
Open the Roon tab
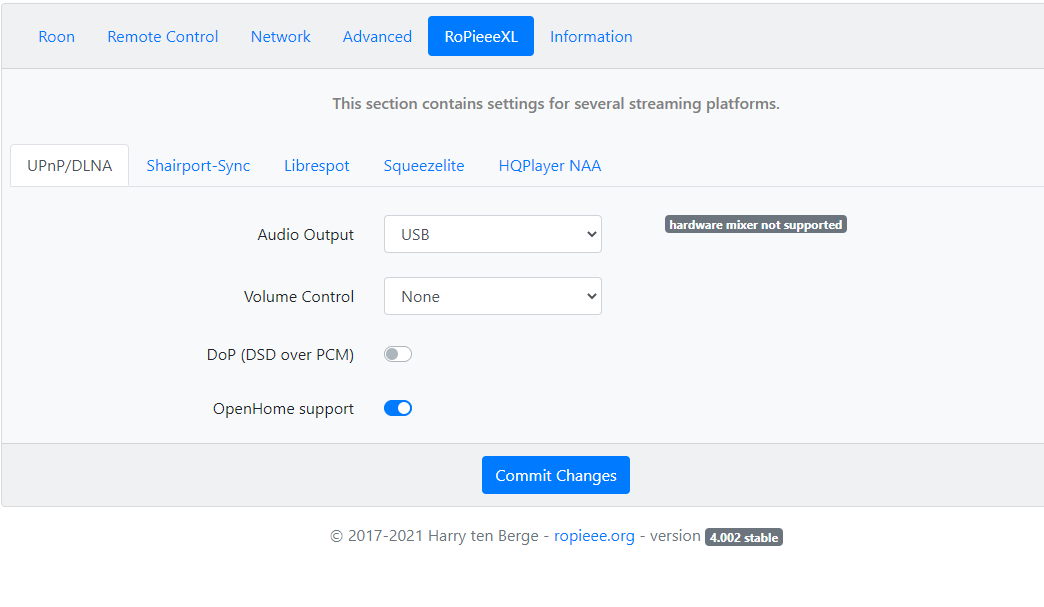[57, 37]
